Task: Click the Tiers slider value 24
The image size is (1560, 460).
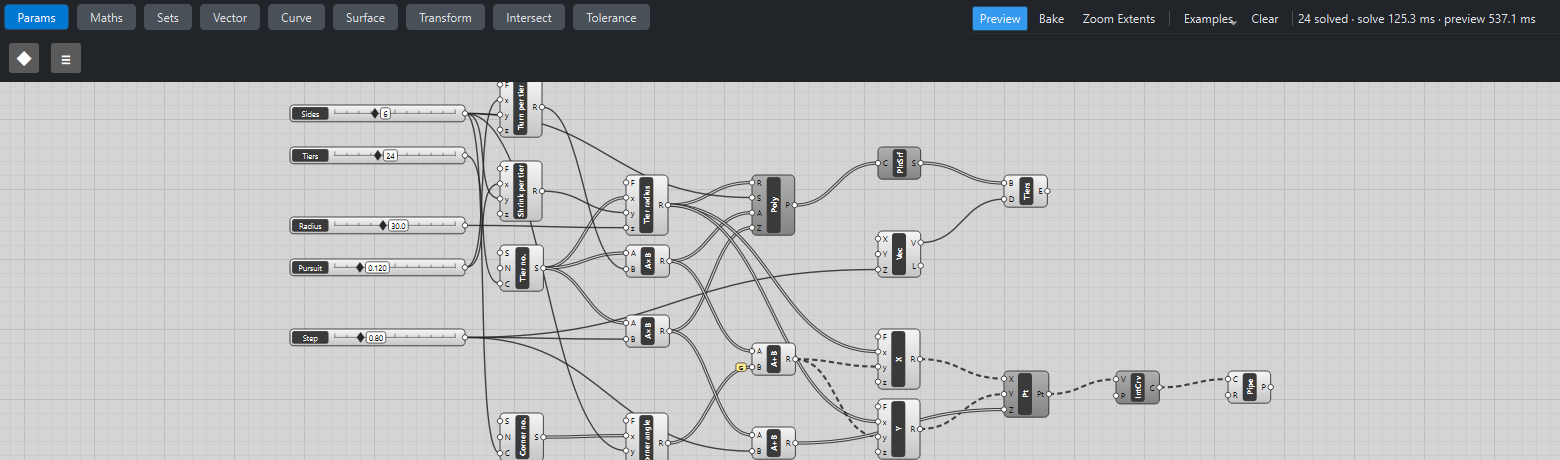Action: point(390,155)
